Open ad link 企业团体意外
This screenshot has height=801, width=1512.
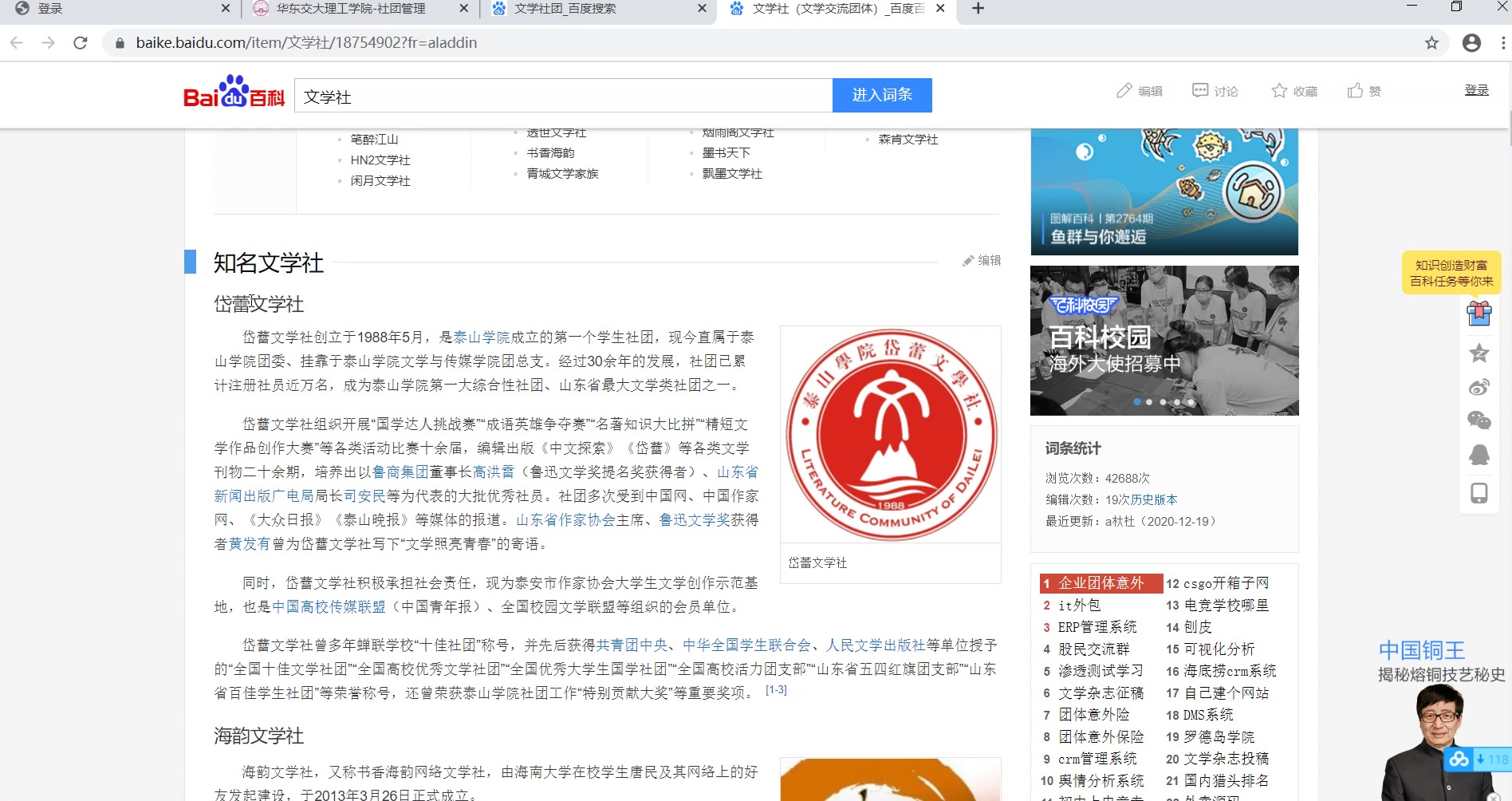tap(1101, 583)
